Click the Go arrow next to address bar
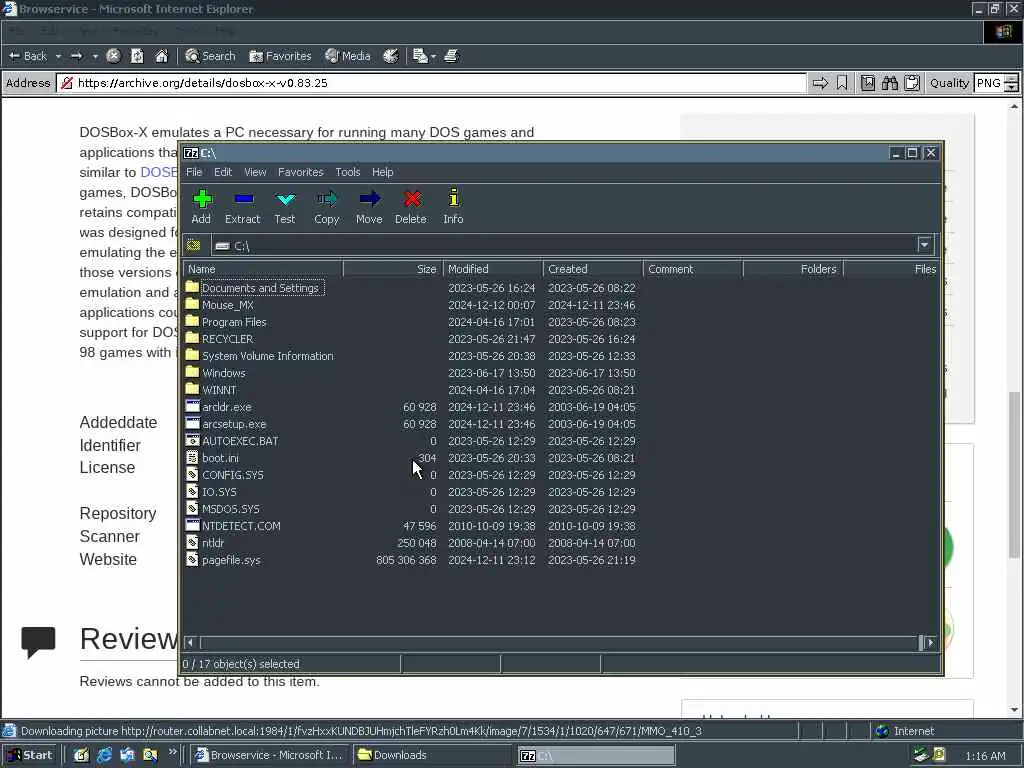Screen dimensions: 1024x768 coord(820,83)
